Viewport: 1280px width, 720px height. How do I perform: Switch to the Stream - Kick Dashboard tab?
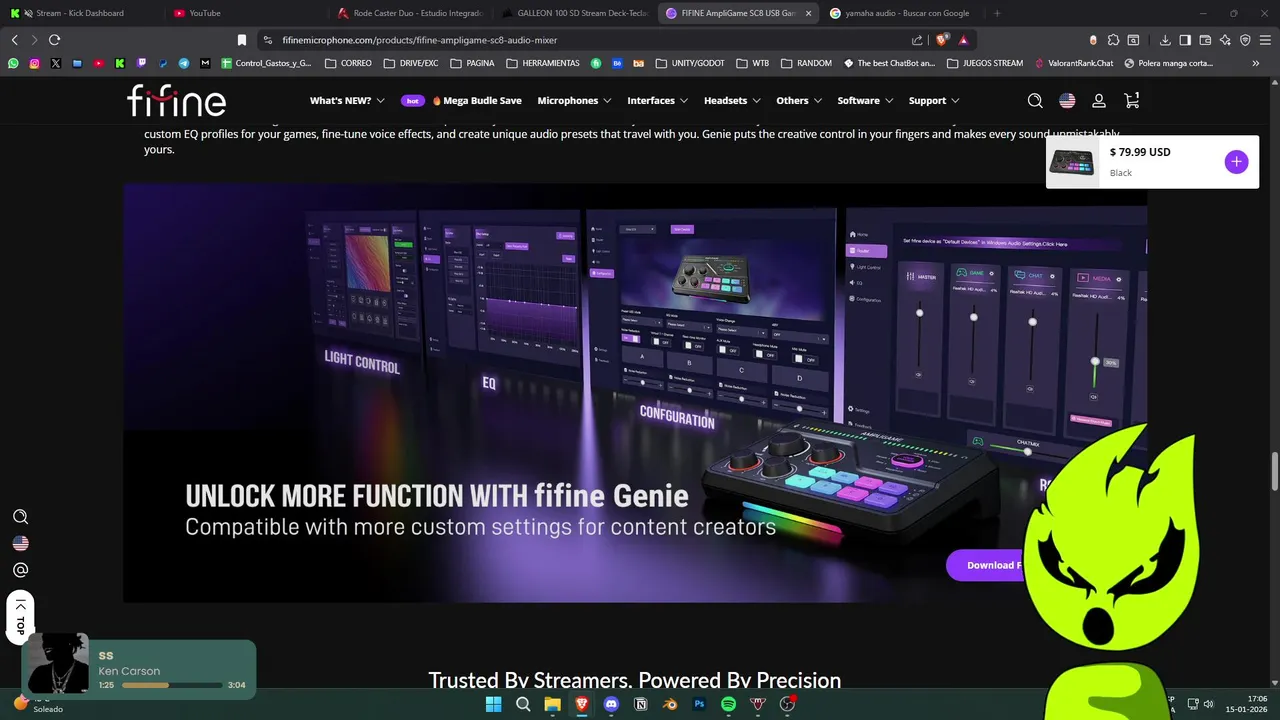(80, 13)
